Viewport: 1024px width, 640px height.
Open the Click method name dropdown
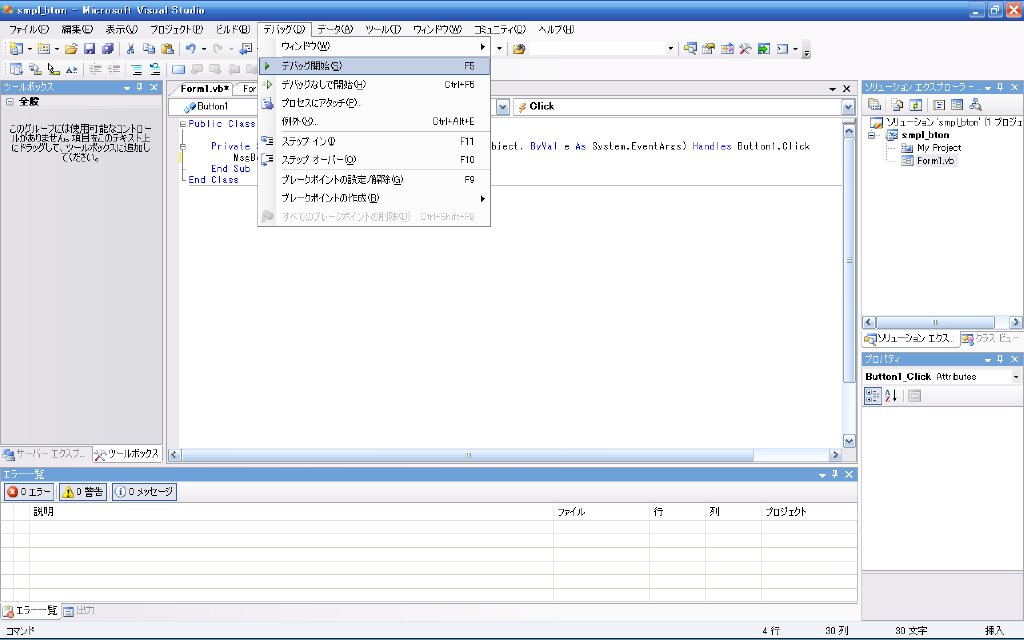click(x=848, y=106)
